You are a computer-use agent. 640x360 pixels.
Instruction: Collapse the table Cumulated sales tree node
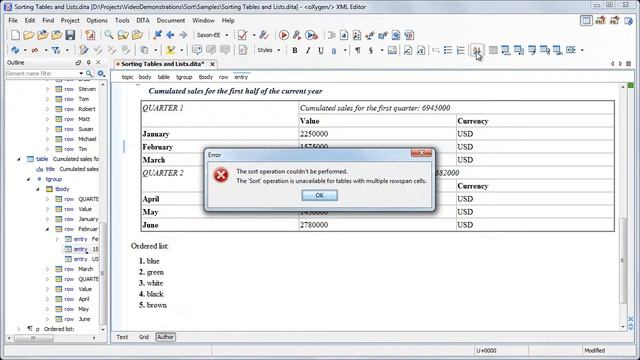pos(19,159)
